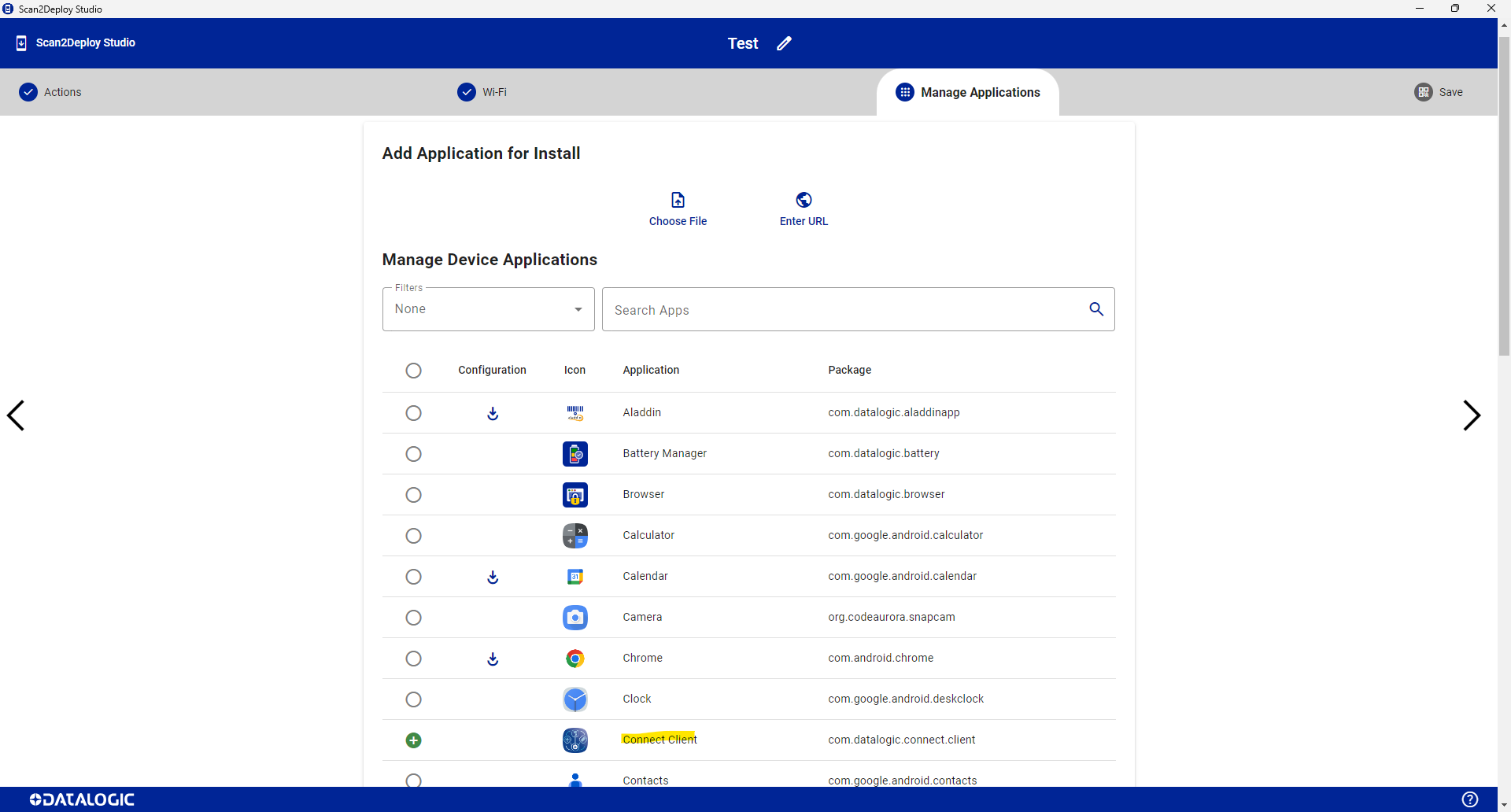1511x812 pixels.
Task: Select the Chrome row circle
Action: [x=413, y=659]
